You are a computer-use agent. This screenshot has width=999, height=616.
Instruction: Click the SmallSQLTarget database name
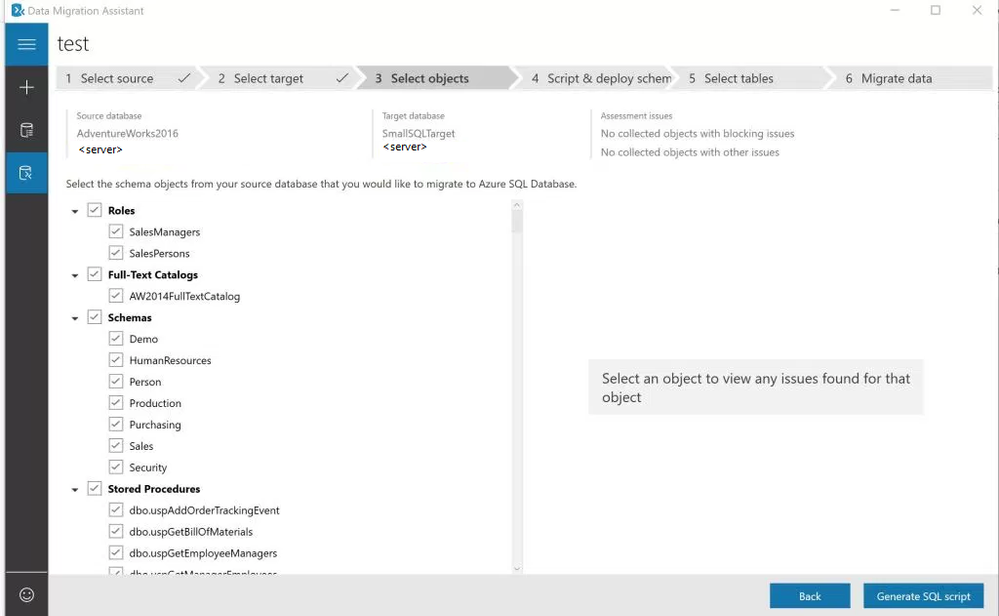coord(419,133)
